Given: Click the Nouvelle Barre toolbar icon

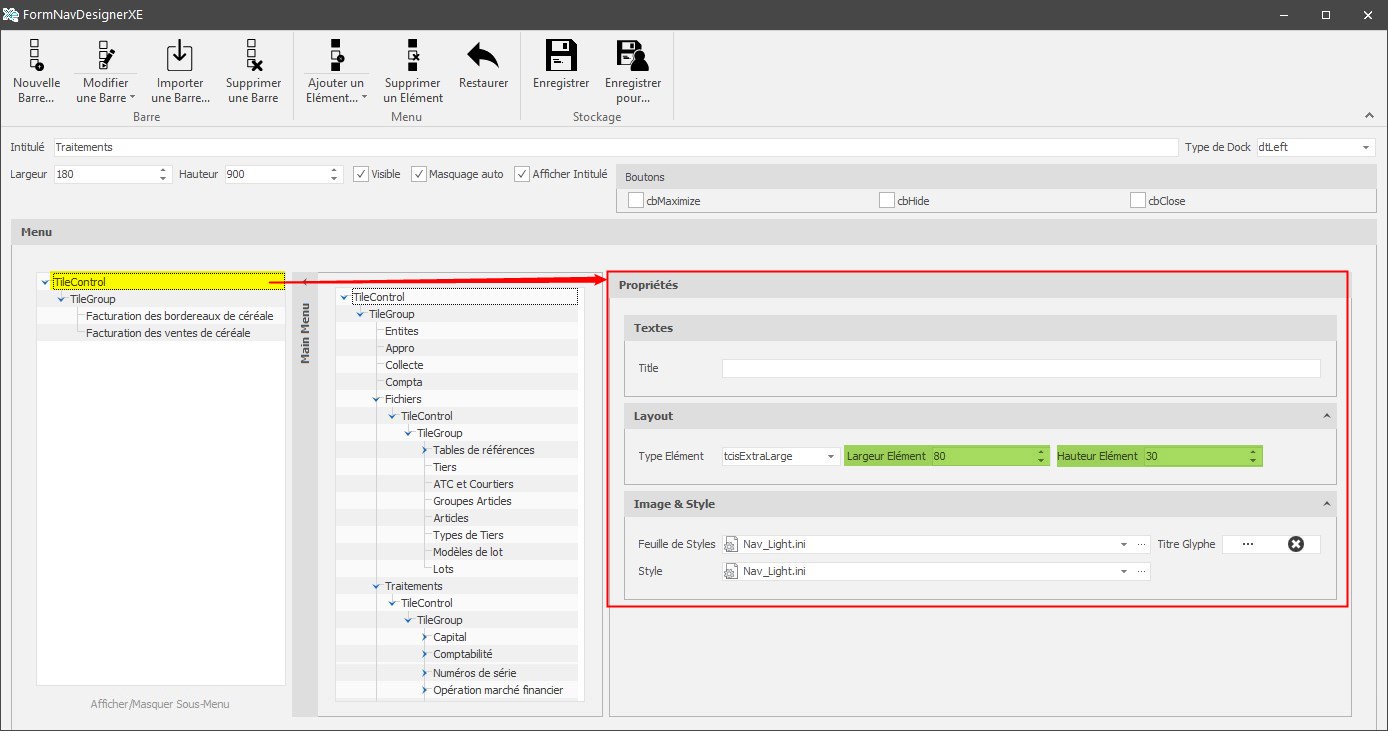Looking at the screenshot, I should point(36,55).
